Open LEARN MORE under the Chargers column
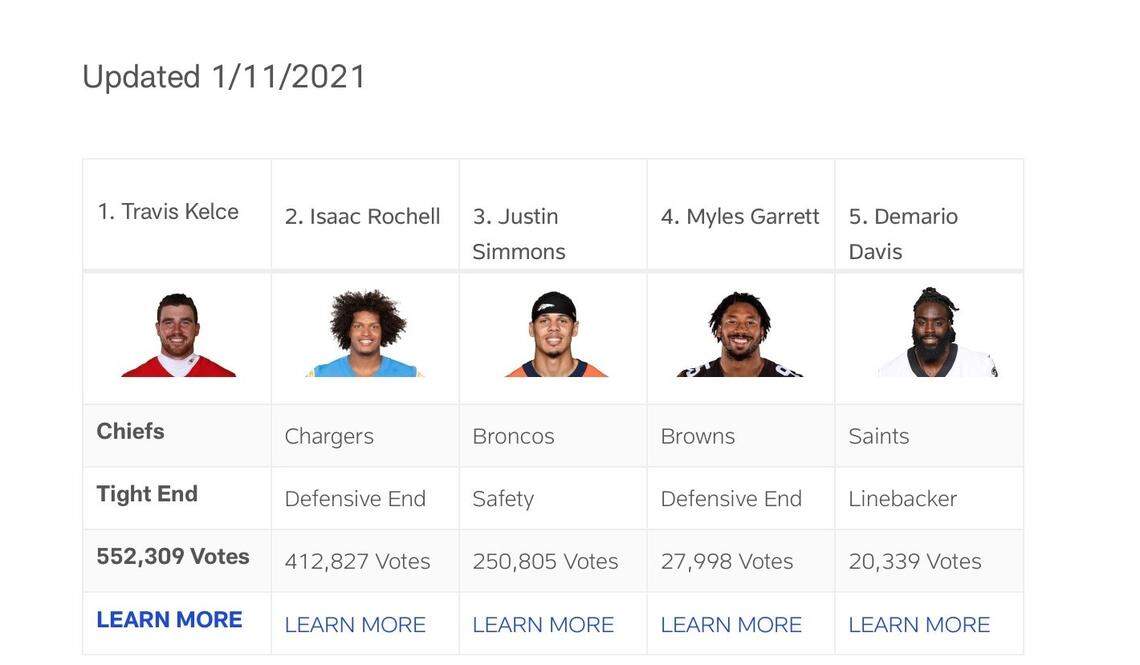 coord(355,625)
